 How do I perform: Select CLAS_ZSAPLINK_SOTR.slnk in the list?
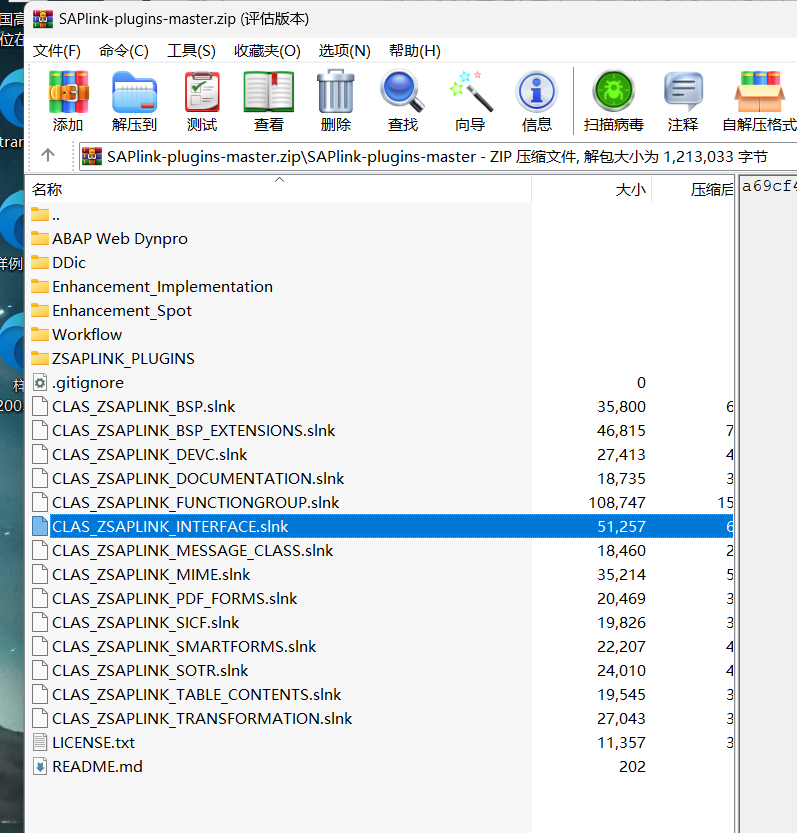pos(150,670)
